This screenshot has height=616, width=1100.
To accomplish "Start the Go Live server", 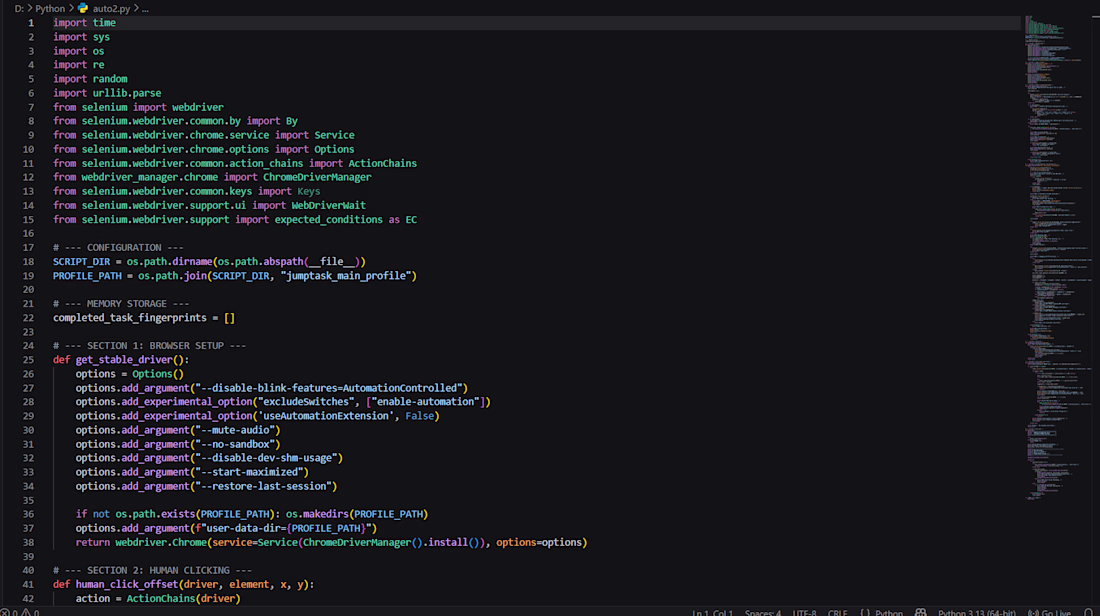I will (1049, 612).
